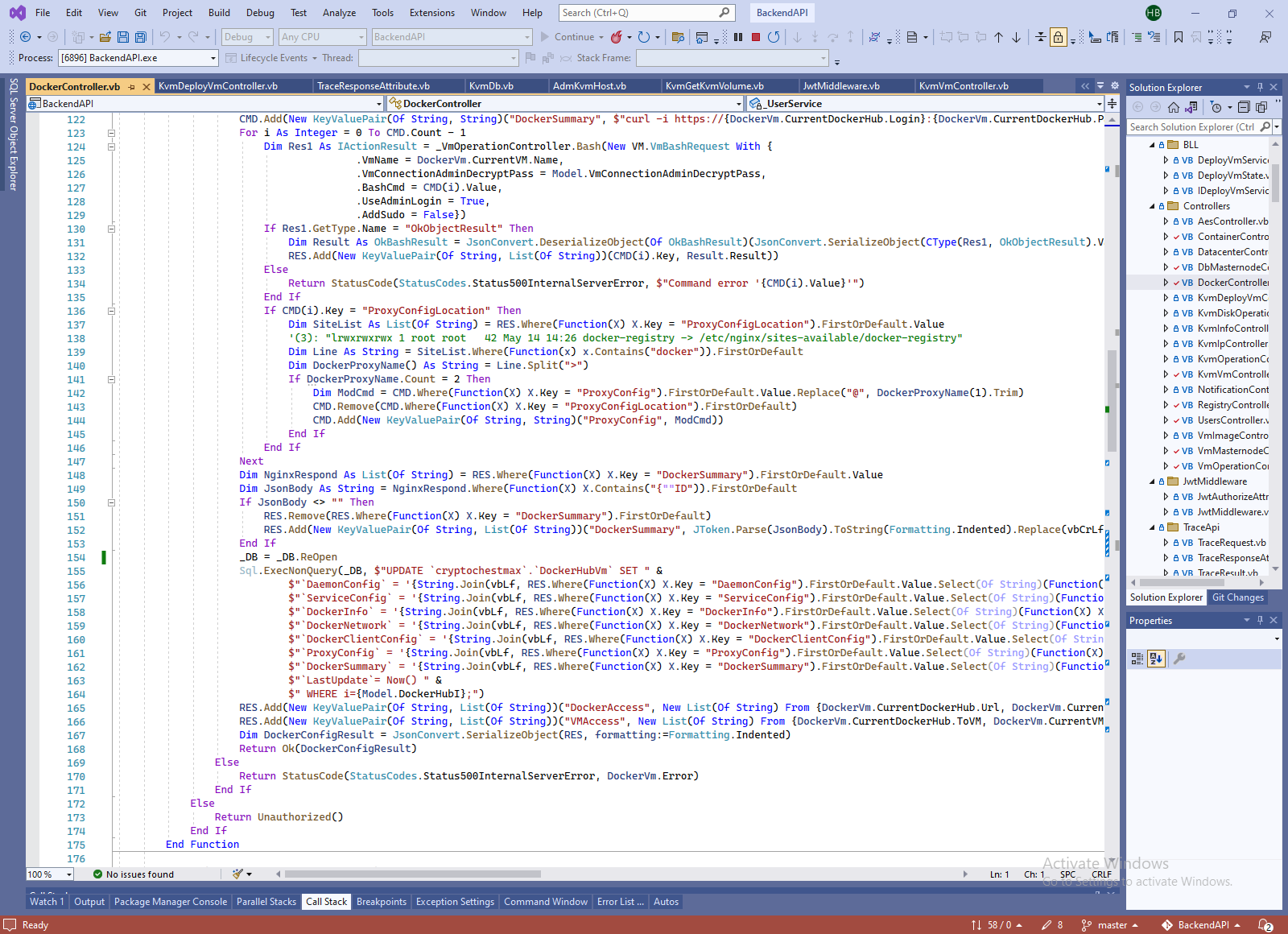Screen dimensions: 1288x934
Task: Toggle auto-hide pin for Solution Explorer
Action: 1261,87
